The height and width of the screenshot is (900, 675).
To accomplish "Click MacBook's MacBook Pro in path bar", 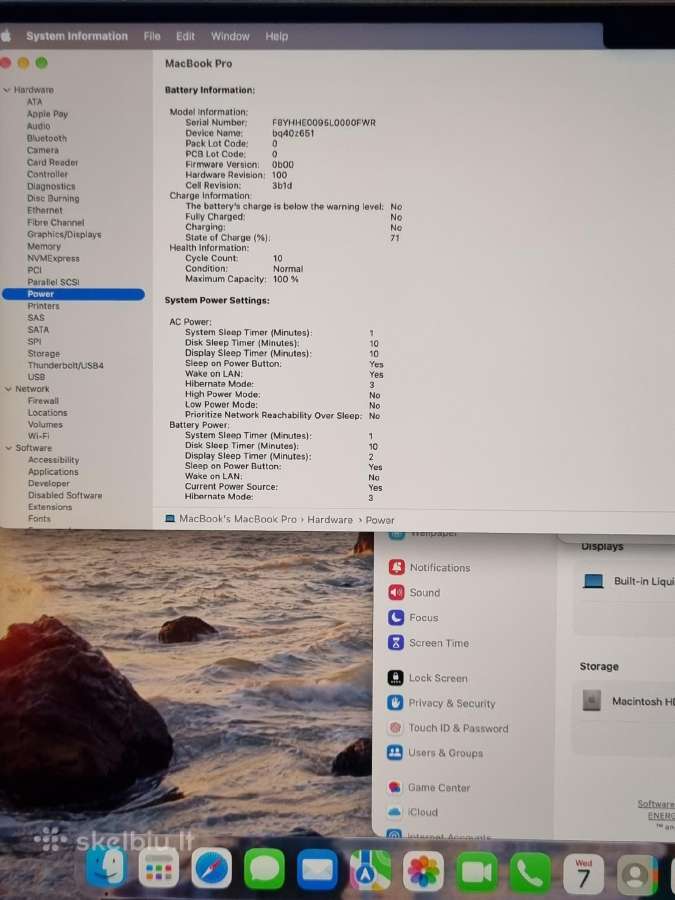I will pyautogui.click(x=238, y=519).
